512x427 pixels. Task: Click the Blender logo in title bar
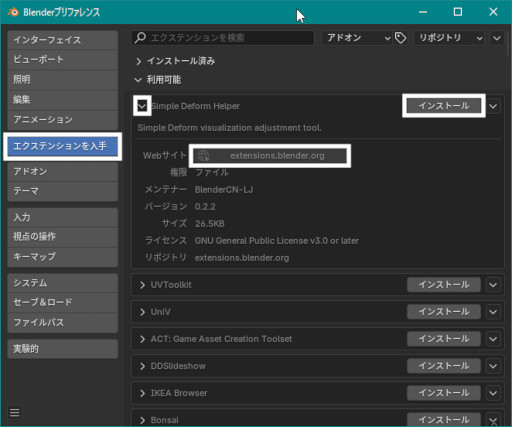(x=13, y=12)
